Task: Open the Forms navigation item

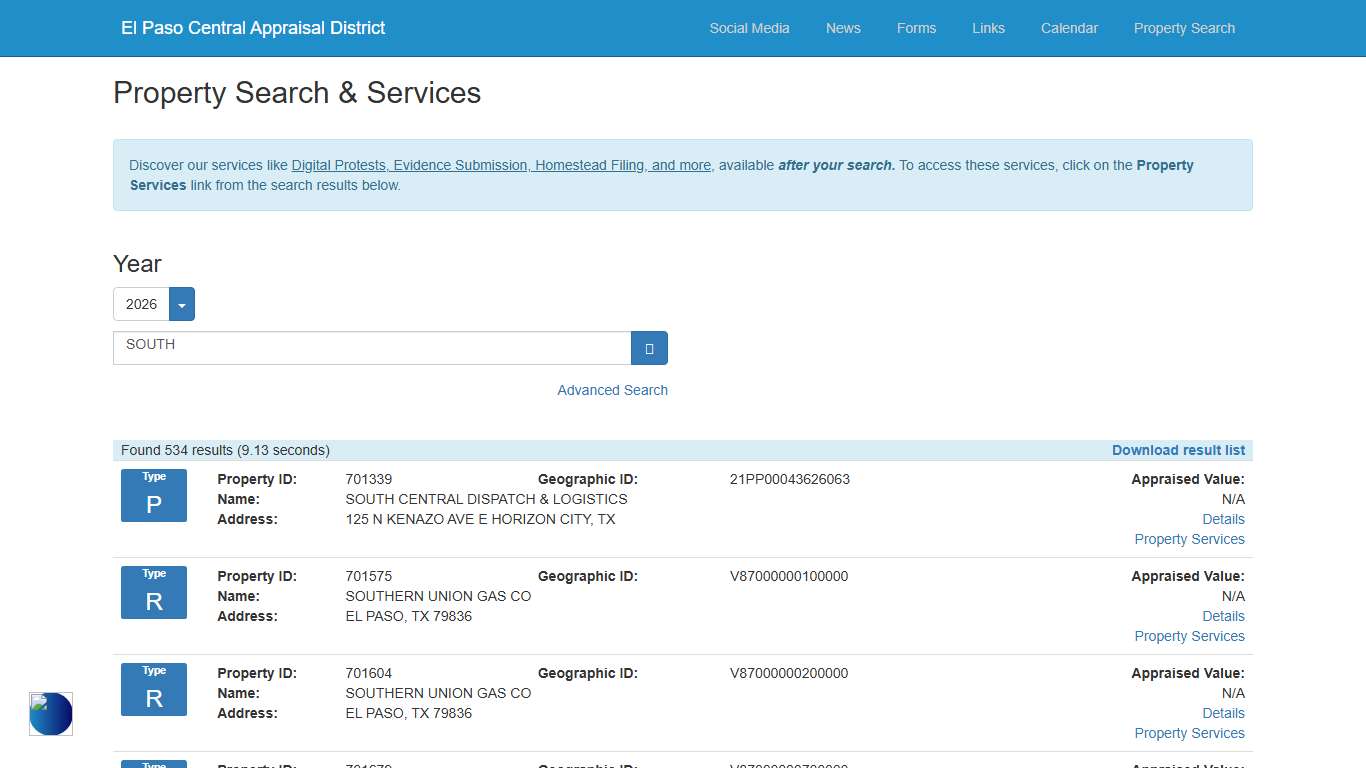Action: click(x=916, y=28)
